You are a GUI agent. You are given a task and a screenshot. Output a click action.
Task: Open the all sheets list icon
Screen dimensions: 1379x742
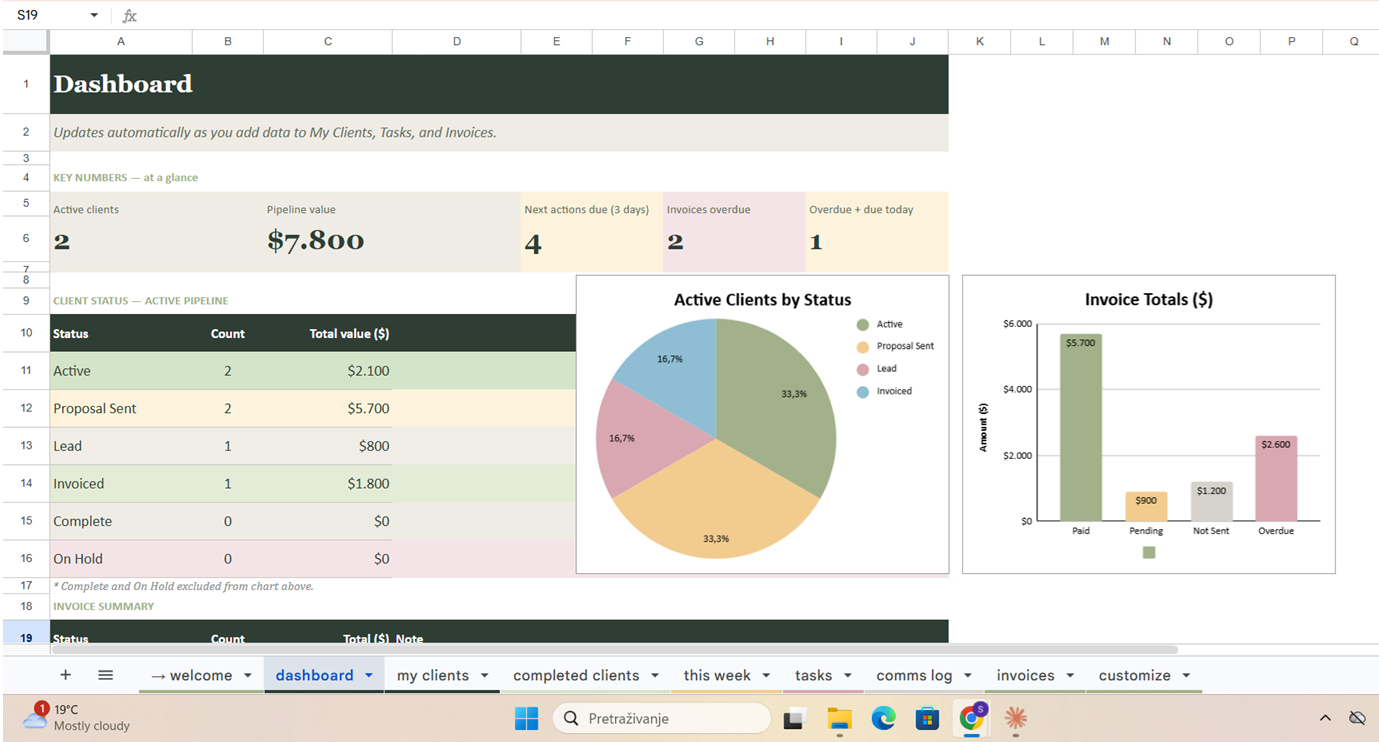(105, 675)
